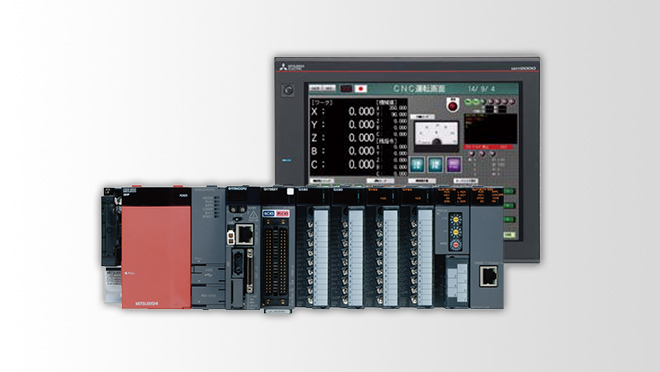Screen dimensions: 660x372
Task: Select the purple square button on HMI
Action: [x=454, y=164]
